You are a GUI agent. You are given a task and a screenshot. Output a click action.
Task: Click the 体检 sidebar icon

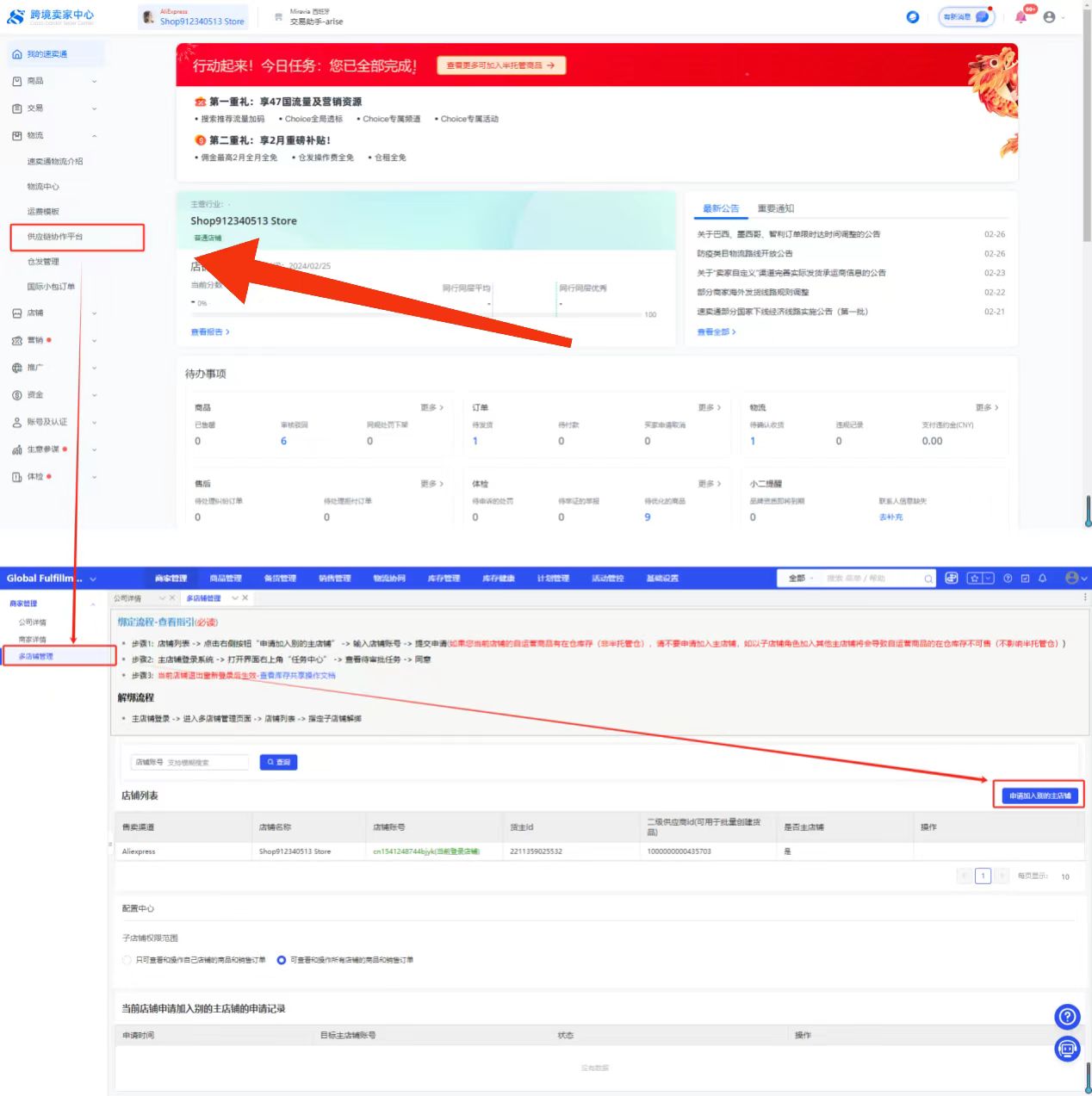pyautogui.click(x=17, y=476)
